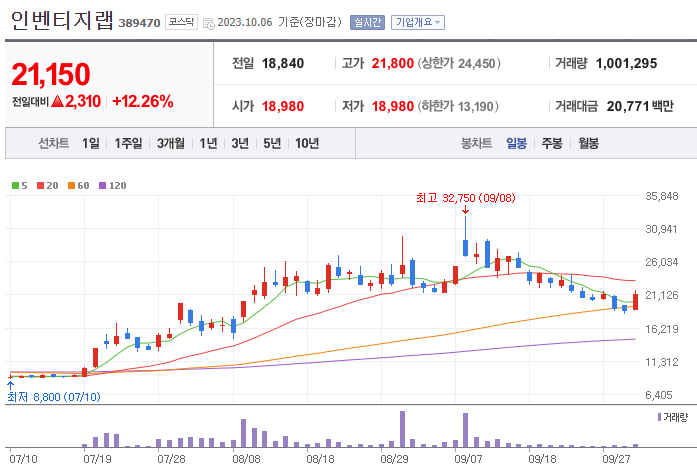Click the previous close value 18,840
This screenshot has width=697, height=476.
tap(283, 64)
